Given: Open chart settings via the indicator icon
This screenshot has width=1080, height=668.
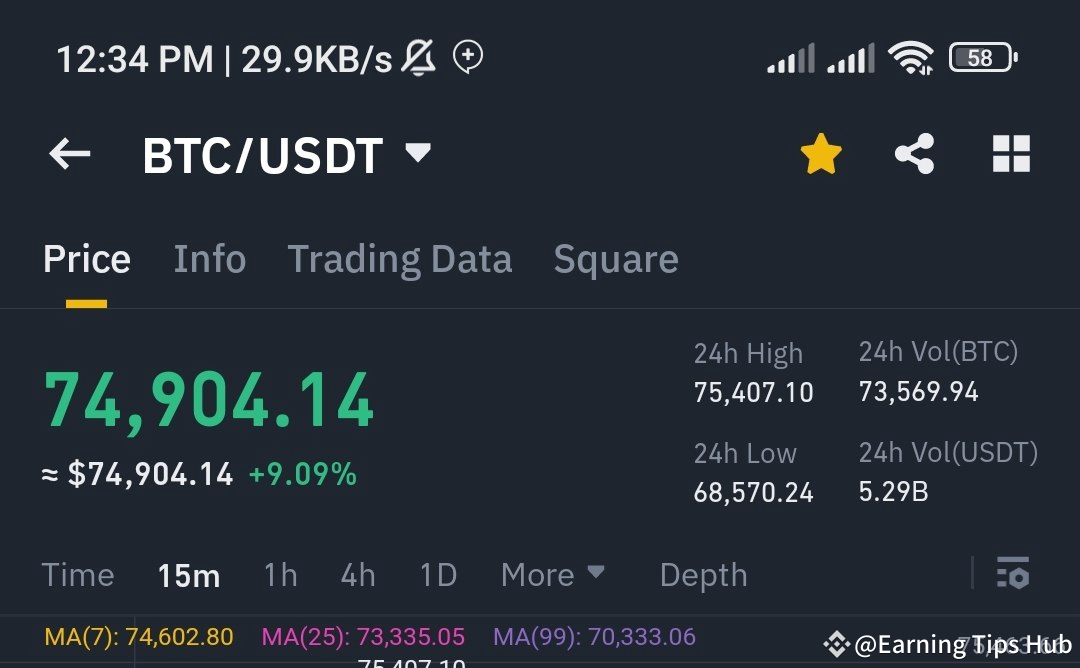Looking at the screenshot, I should pyautogui.click(x=1014, y=574).
